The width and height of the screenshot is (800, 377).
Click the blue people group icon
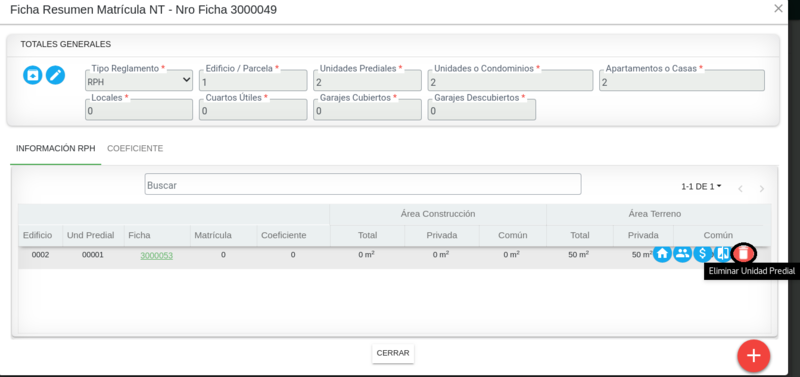point(683,253)
